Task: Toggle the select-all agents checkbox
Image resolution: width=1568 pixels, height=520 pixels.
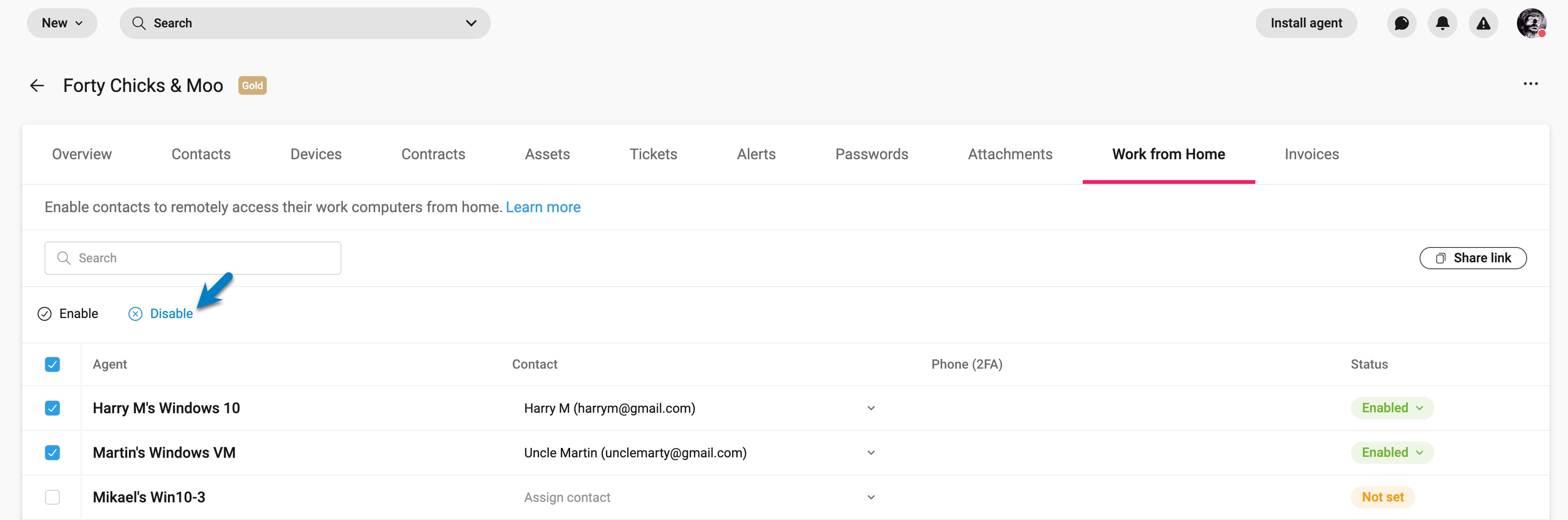Action: point(52,364)
